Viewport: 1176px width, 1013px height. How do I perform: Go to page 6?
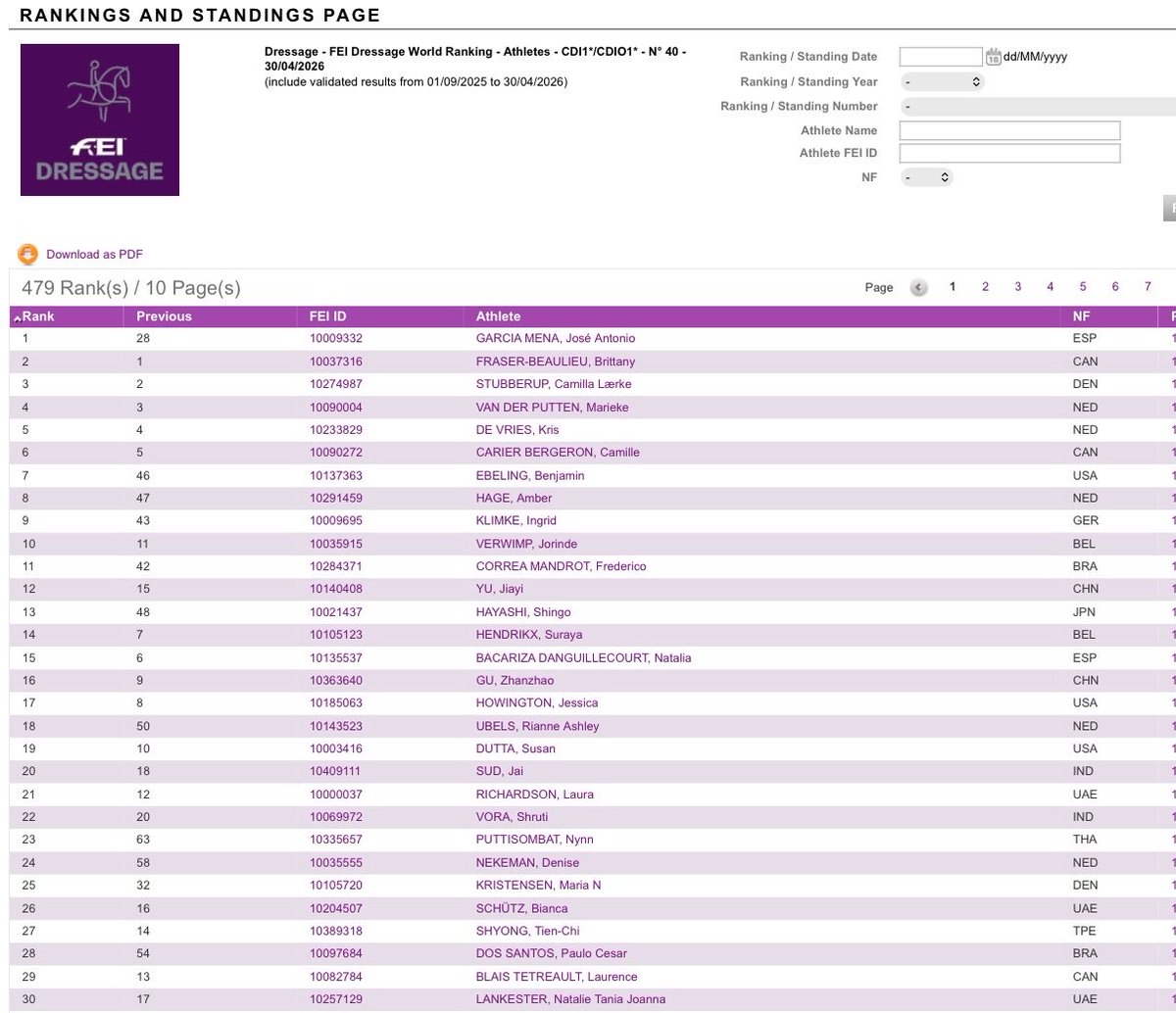point(1115,287)
